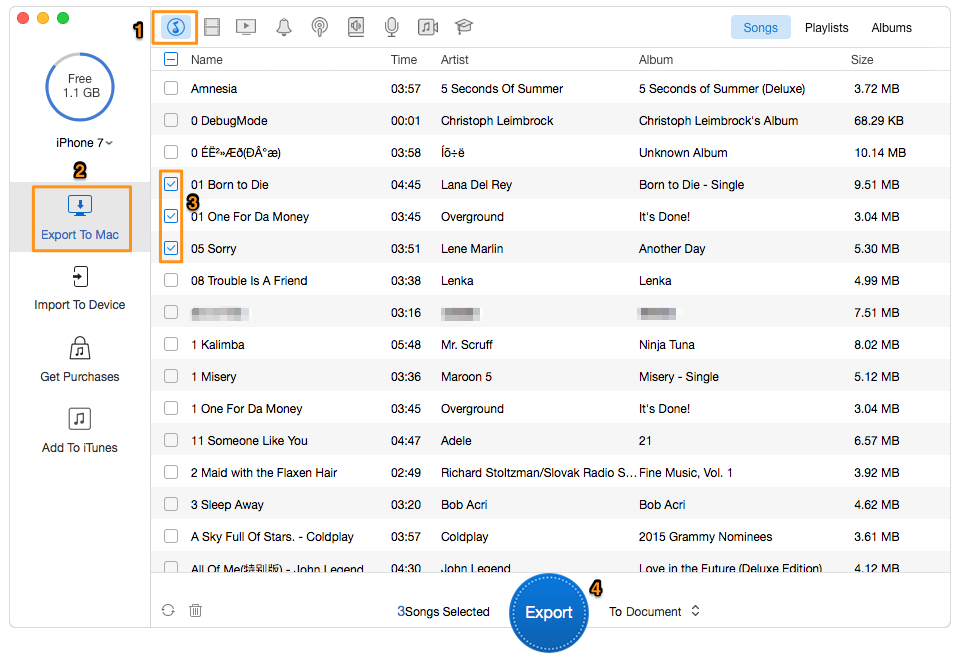Click artist Lenka

coord(457,280)
